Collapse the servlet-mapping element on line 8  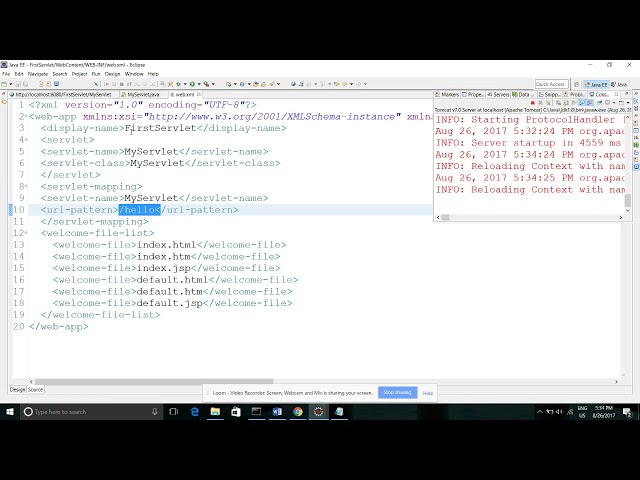tap(27, 187)
